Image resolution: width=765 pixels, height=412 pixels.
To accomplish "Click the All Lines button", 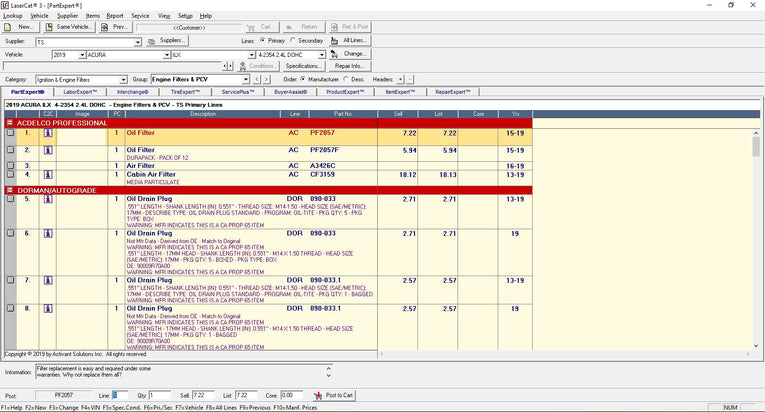I will [x=354, y=41].
